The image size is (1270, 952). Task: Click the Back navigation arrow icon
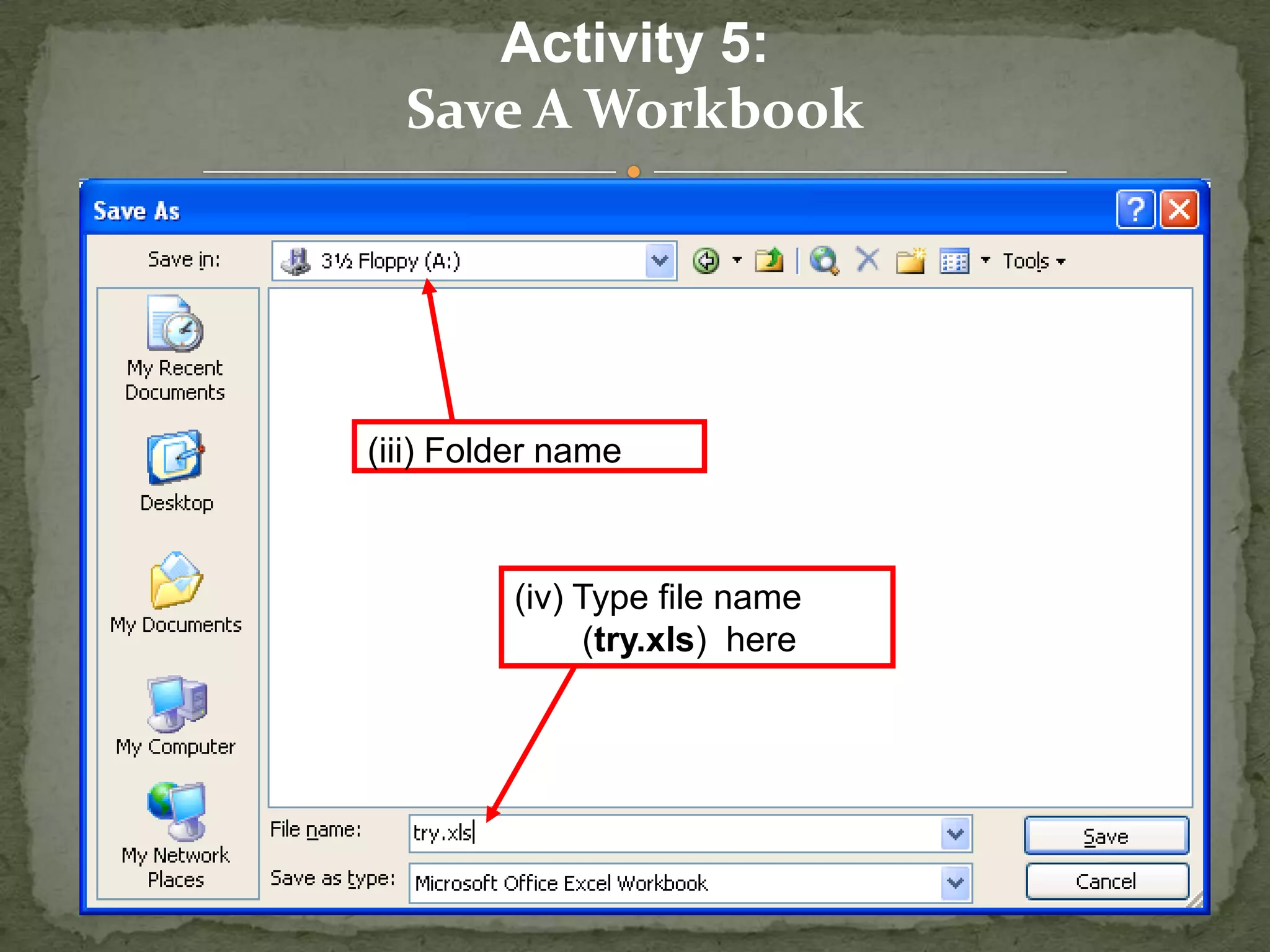click(706, 261)
